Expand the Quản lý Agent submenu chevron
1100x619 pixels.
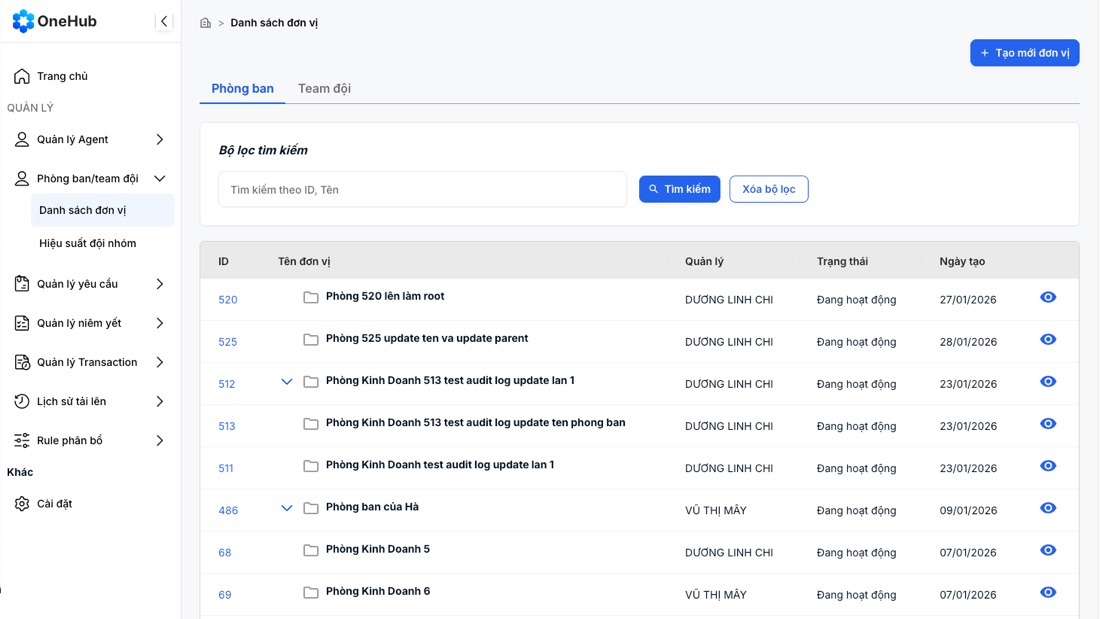[160, 139]
